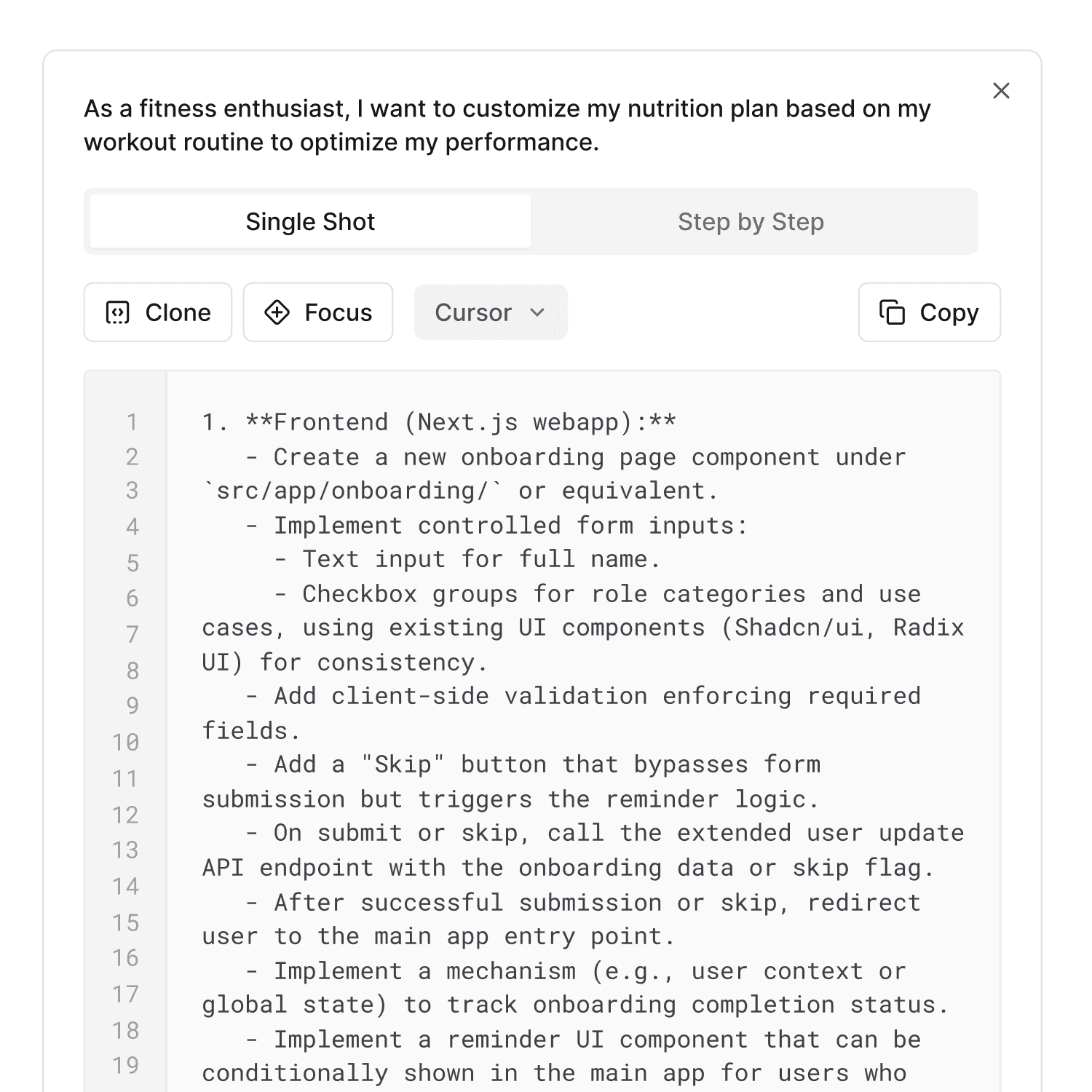Viewport: 1092px width, 1092px height.
Task: Click the Text input for full name line
Action: (x=467, y=559)
